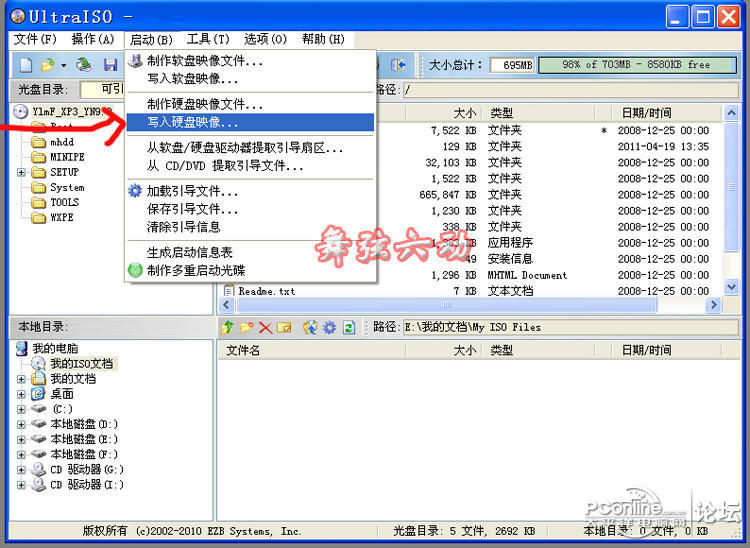
Task: Sort local list by 大小 column header
Action: (443, 350)
